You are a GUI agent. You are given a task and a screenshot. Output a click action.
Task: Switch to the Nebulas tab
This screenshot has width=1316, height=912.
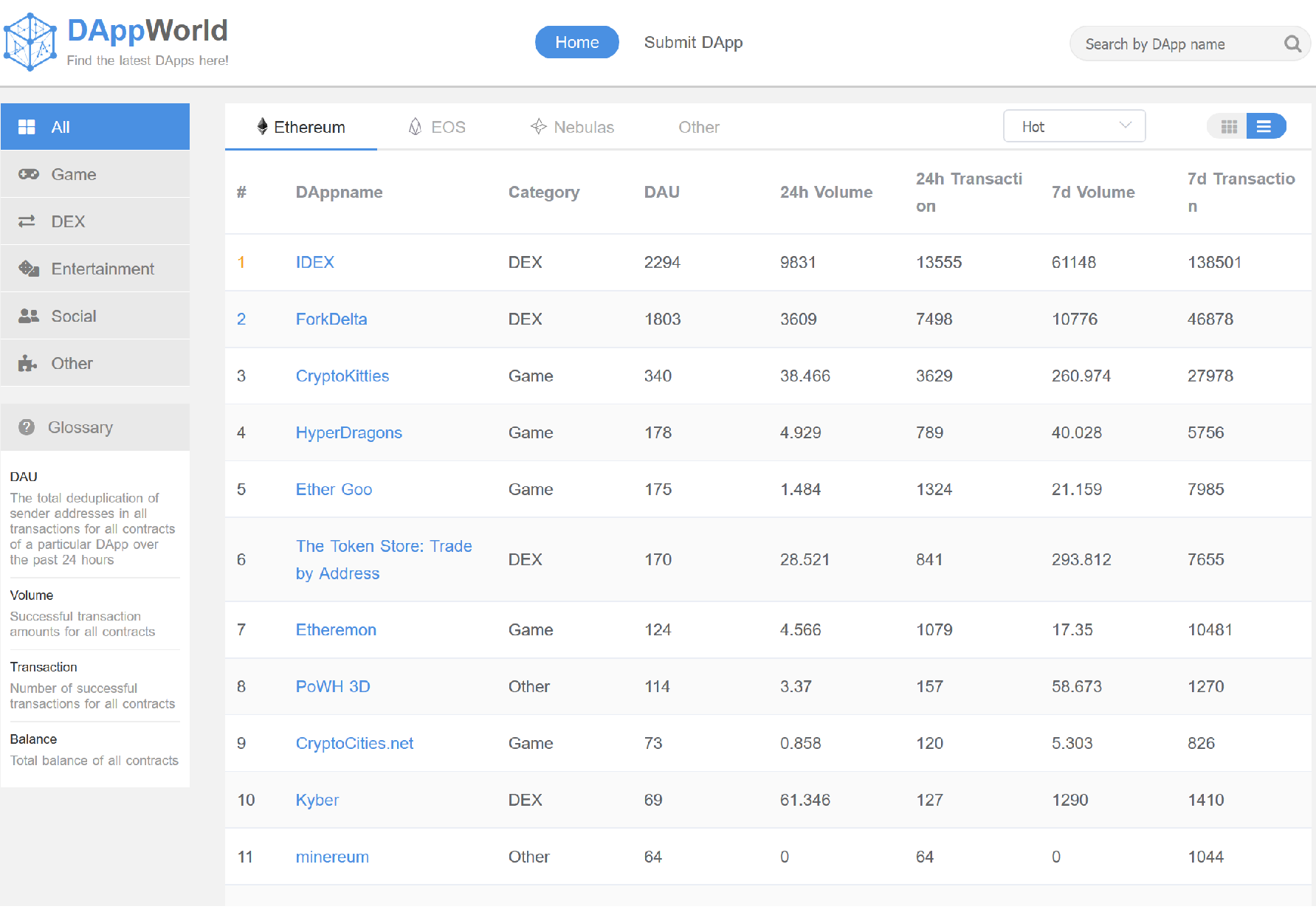pyautogui.click(x=572, y=127)
